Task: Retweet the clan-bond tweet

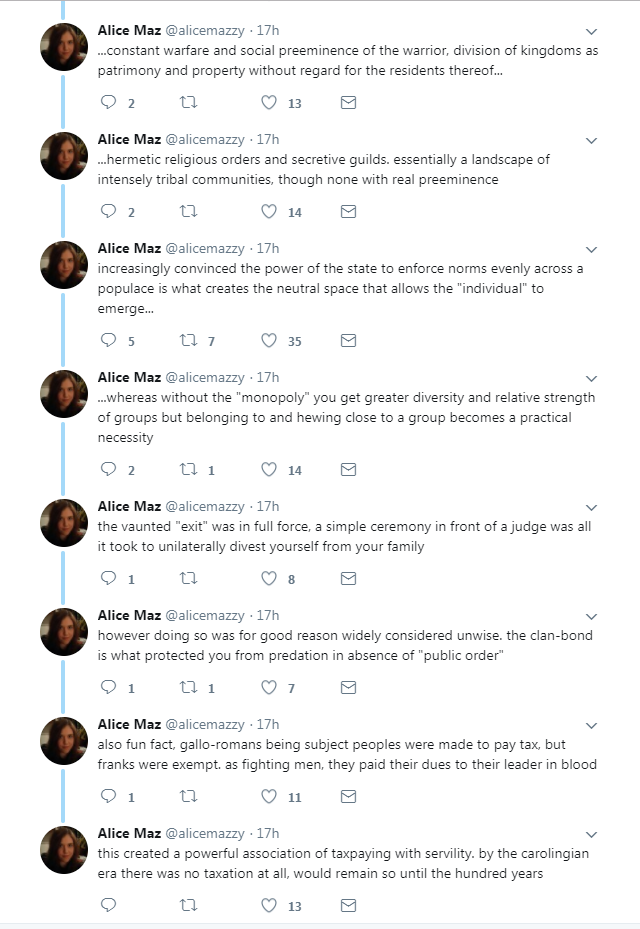Action: (187, 688)
